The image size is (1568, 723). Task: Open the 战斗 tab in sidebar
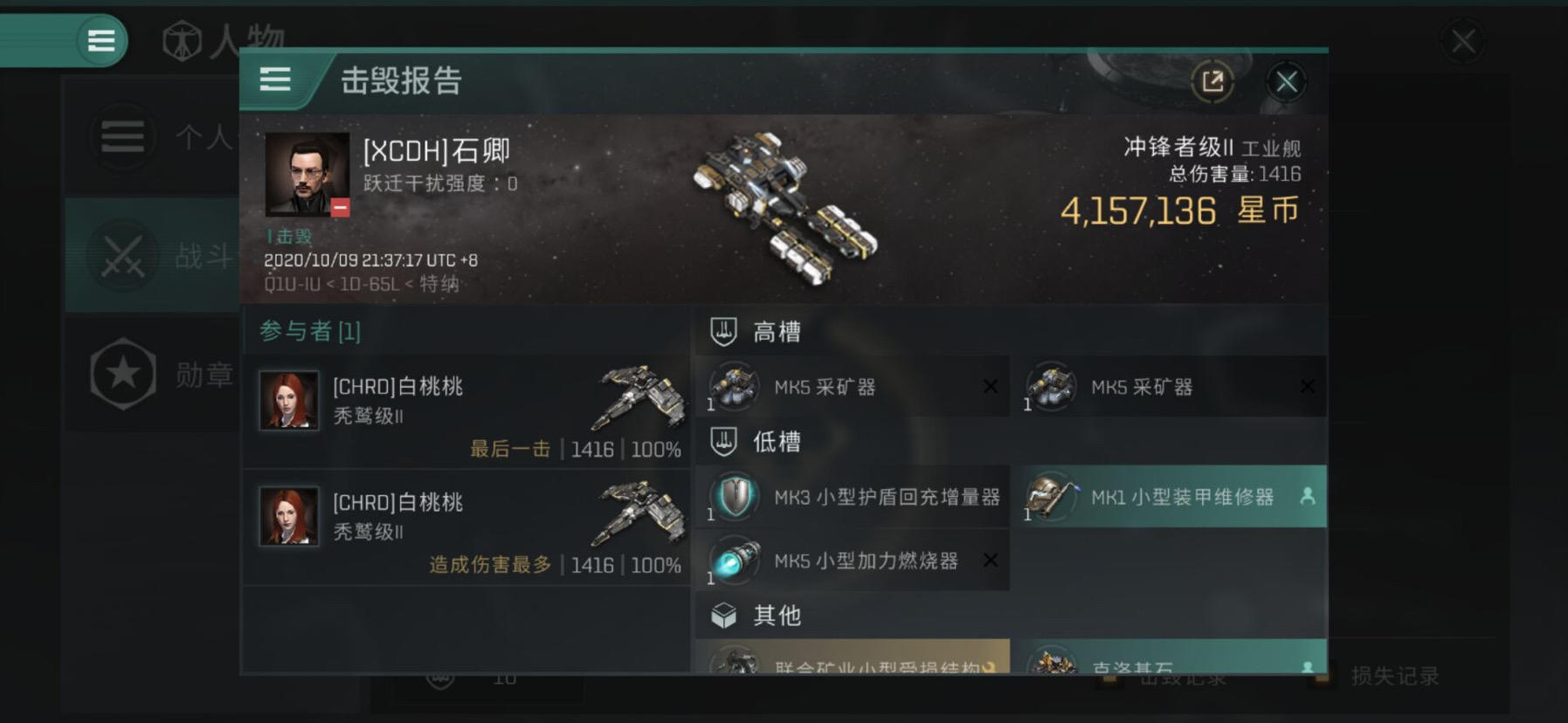click(x=152, y=255)
